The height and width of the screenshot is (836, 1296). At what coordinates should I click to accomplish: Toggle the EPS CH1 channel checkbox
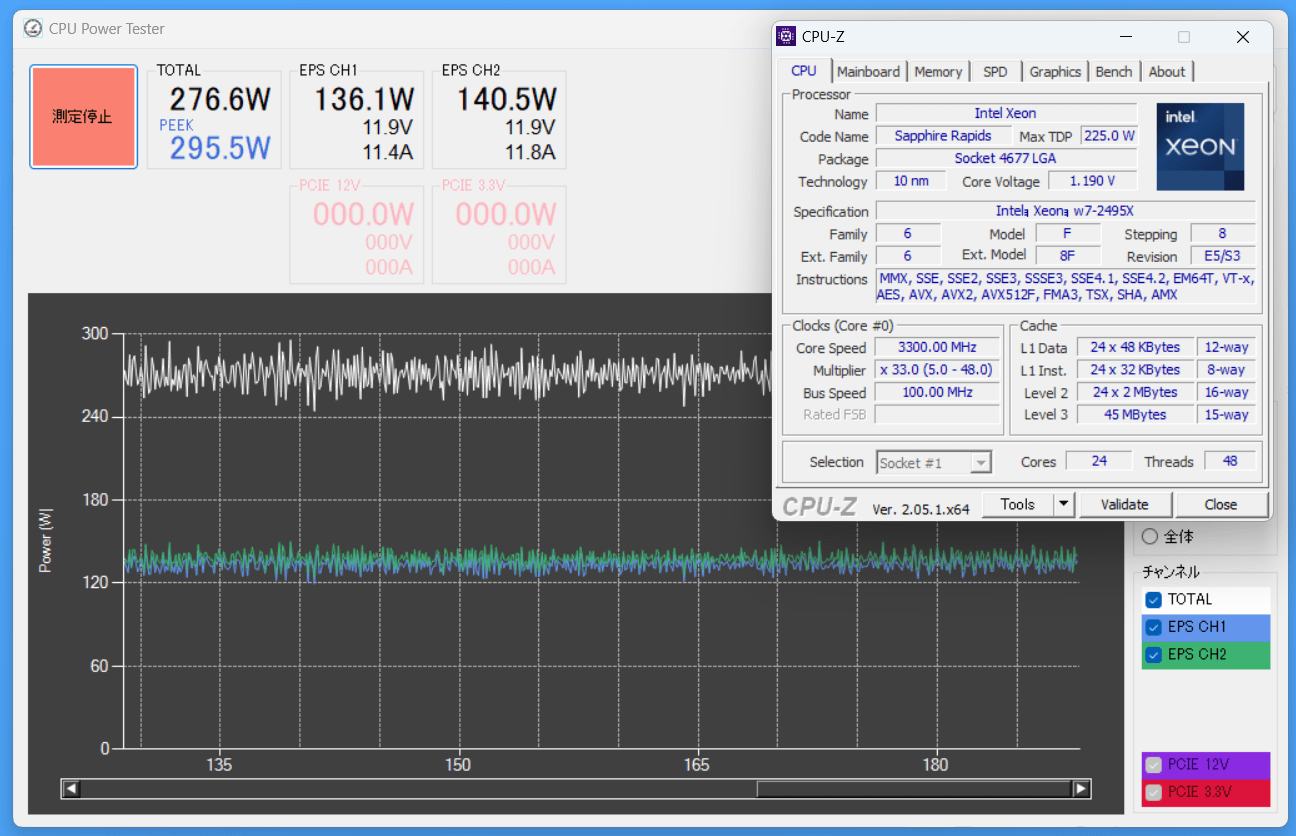[x=1153, y=627]
